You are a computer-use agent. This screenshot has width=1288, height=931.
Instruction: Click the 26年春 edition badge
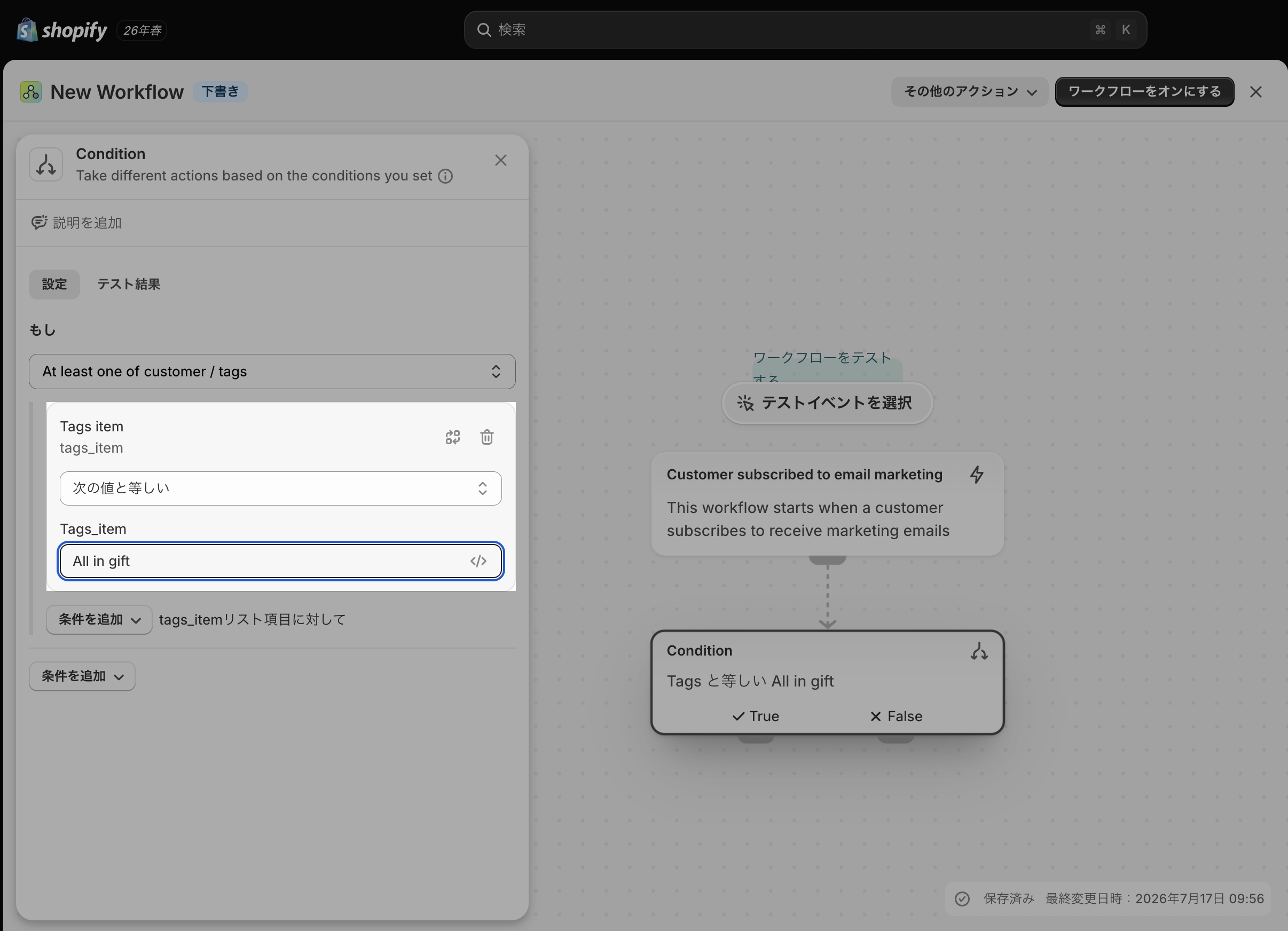[x=142, y=30]
